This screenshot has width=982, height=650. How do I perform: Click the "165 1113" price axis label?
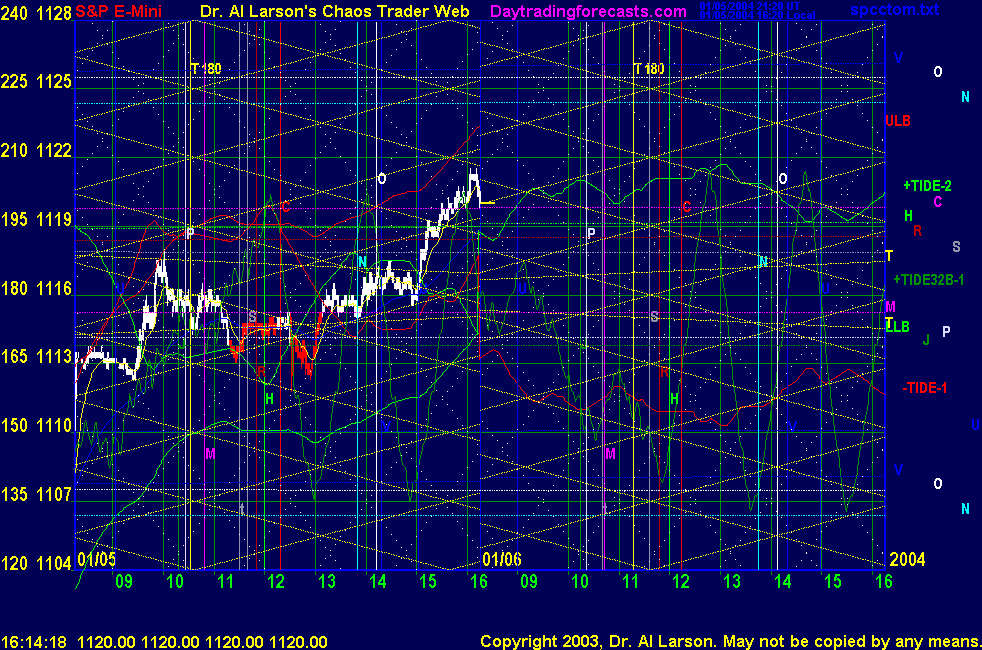[x=36, y=357]
